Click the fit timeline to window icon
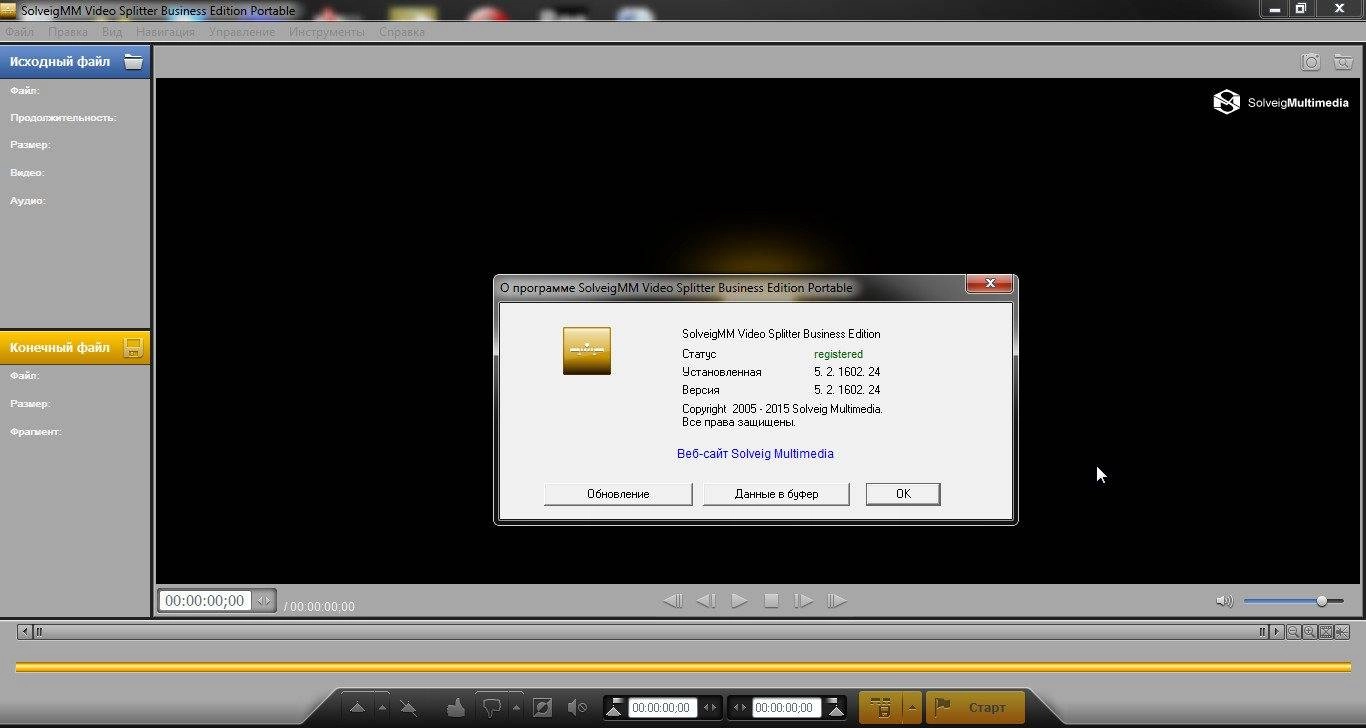The height and width of the screenshot is (728, 1366). (1326, 632)
